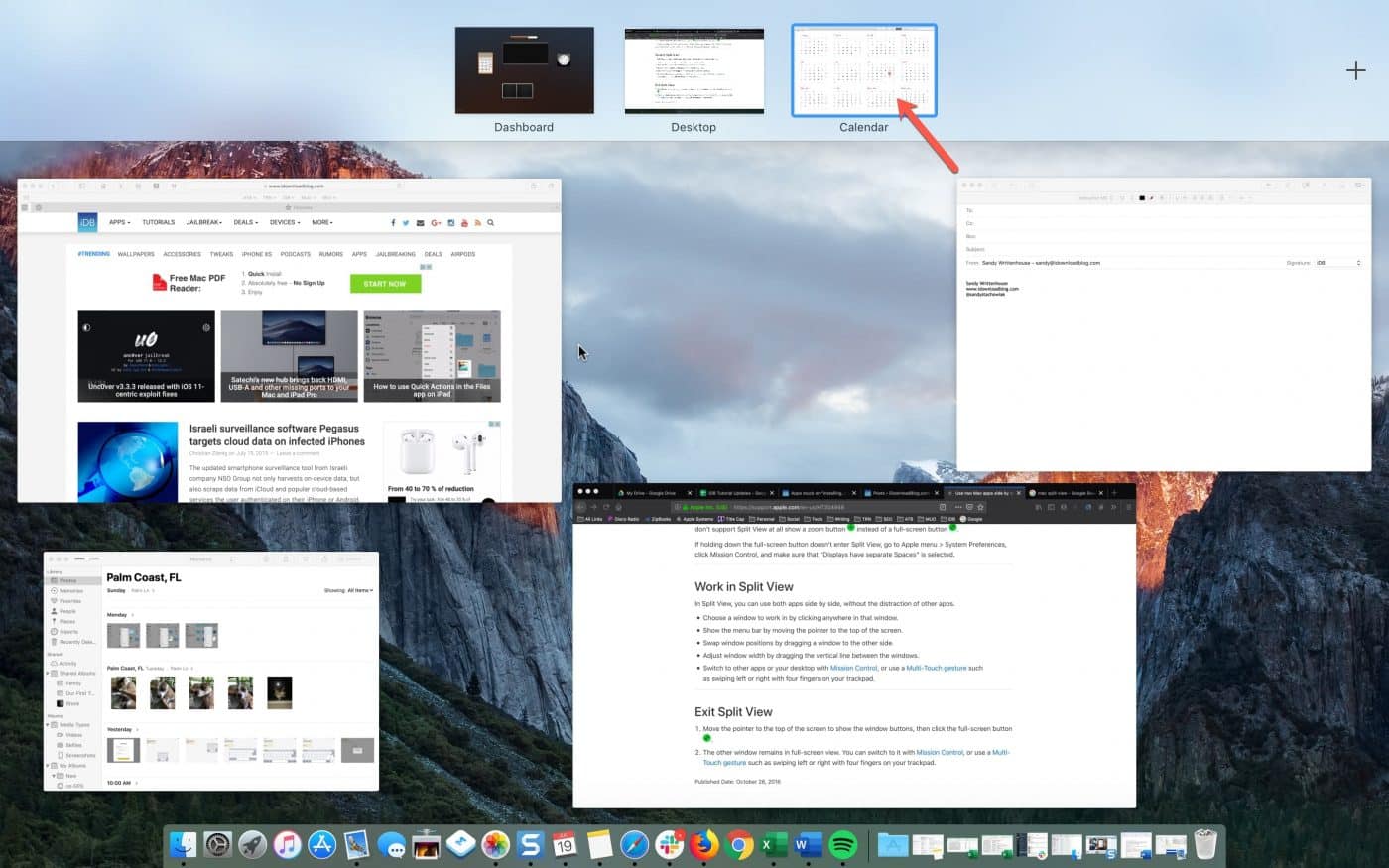The image size is (1389, 868).
Task: Open the search icon on the iDownloadBlog site
Action: pyautogui.click(x=490, y=222)
